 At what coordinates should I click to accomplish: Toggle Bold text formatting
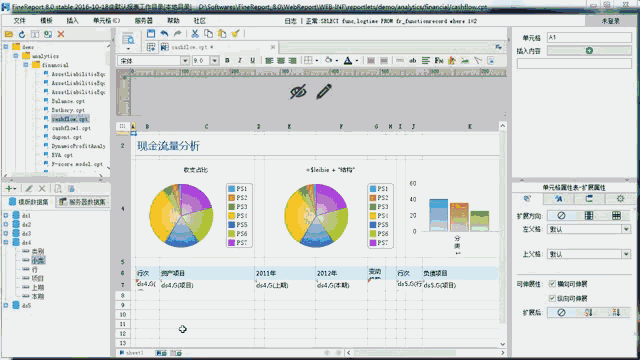(x=227, y=60)
